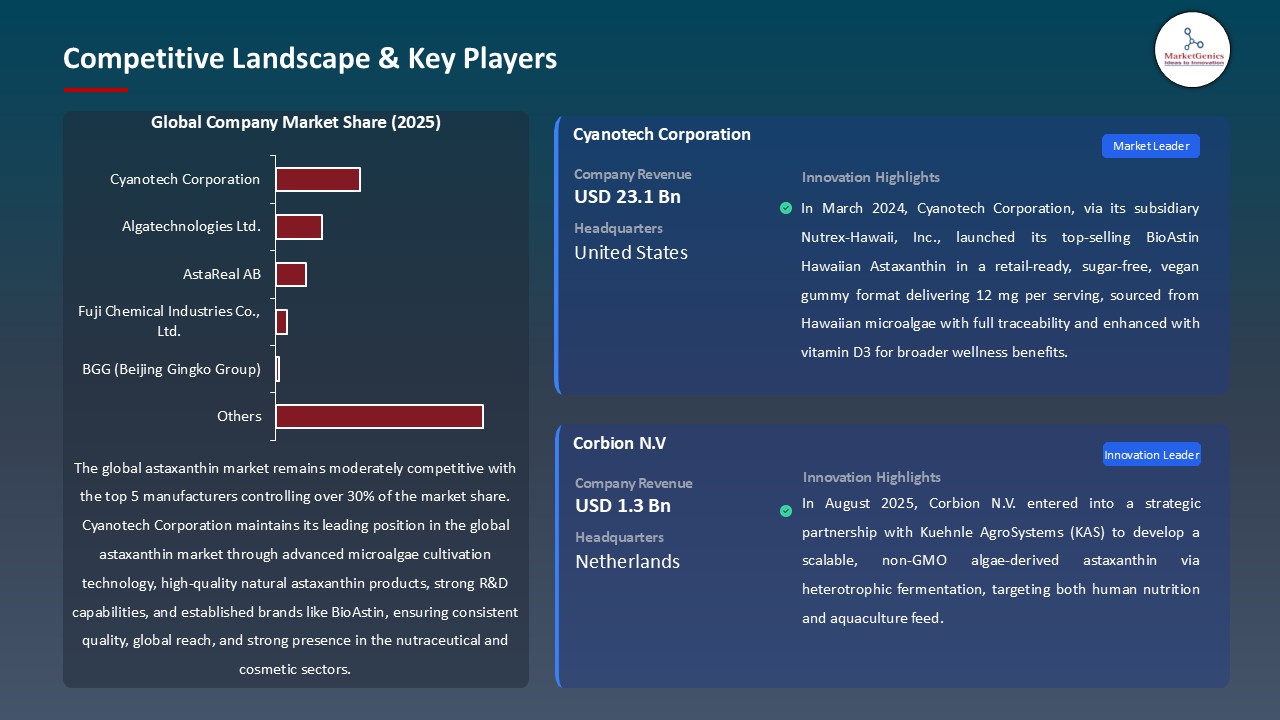Click the MarketGenics logo icon
The width and height of the screenshot is (1280, 720).
(1192, 50)
